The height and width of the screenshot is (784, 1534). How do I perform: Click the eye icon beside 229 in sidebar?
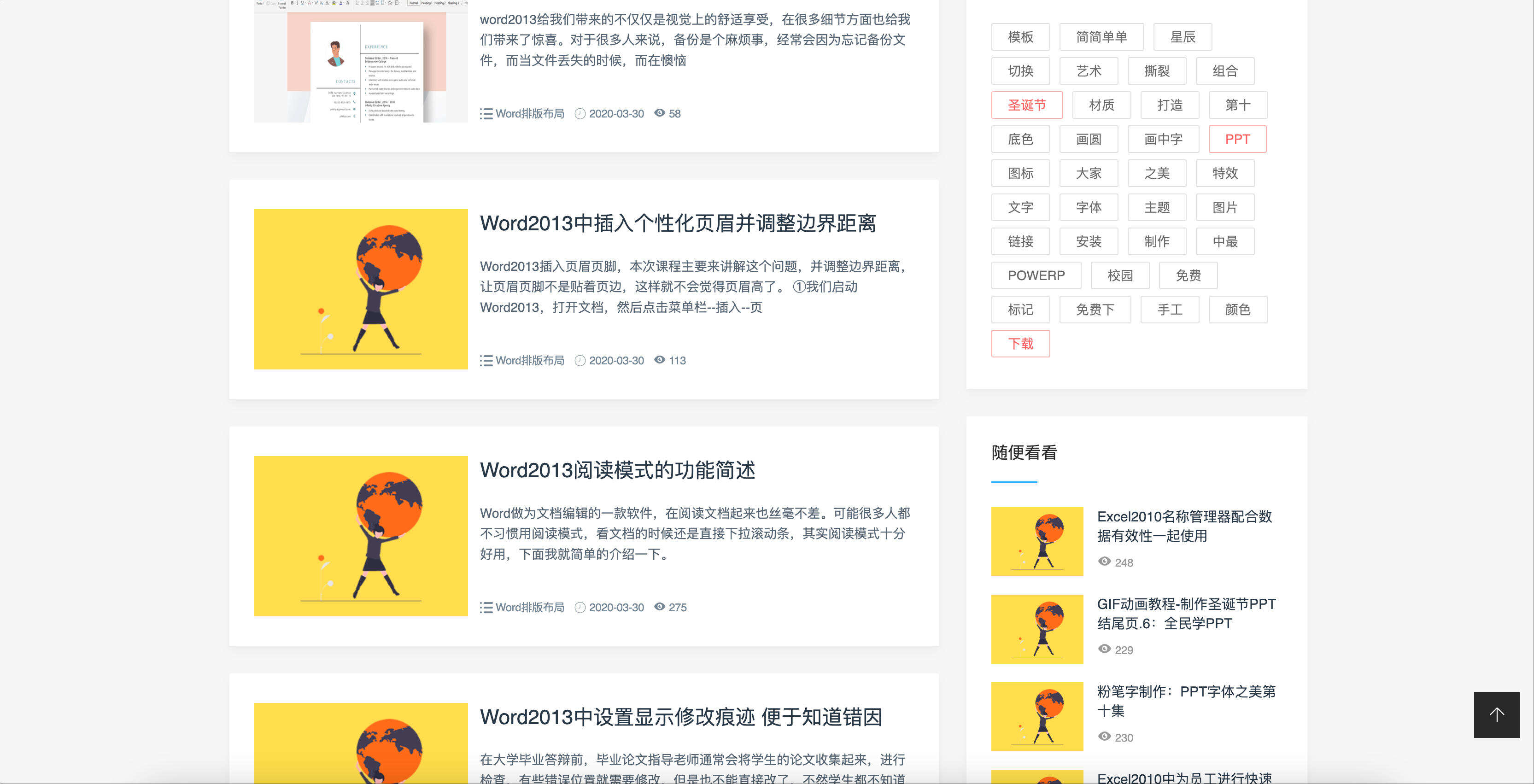pyautogui.click(x=1104, y=649)
